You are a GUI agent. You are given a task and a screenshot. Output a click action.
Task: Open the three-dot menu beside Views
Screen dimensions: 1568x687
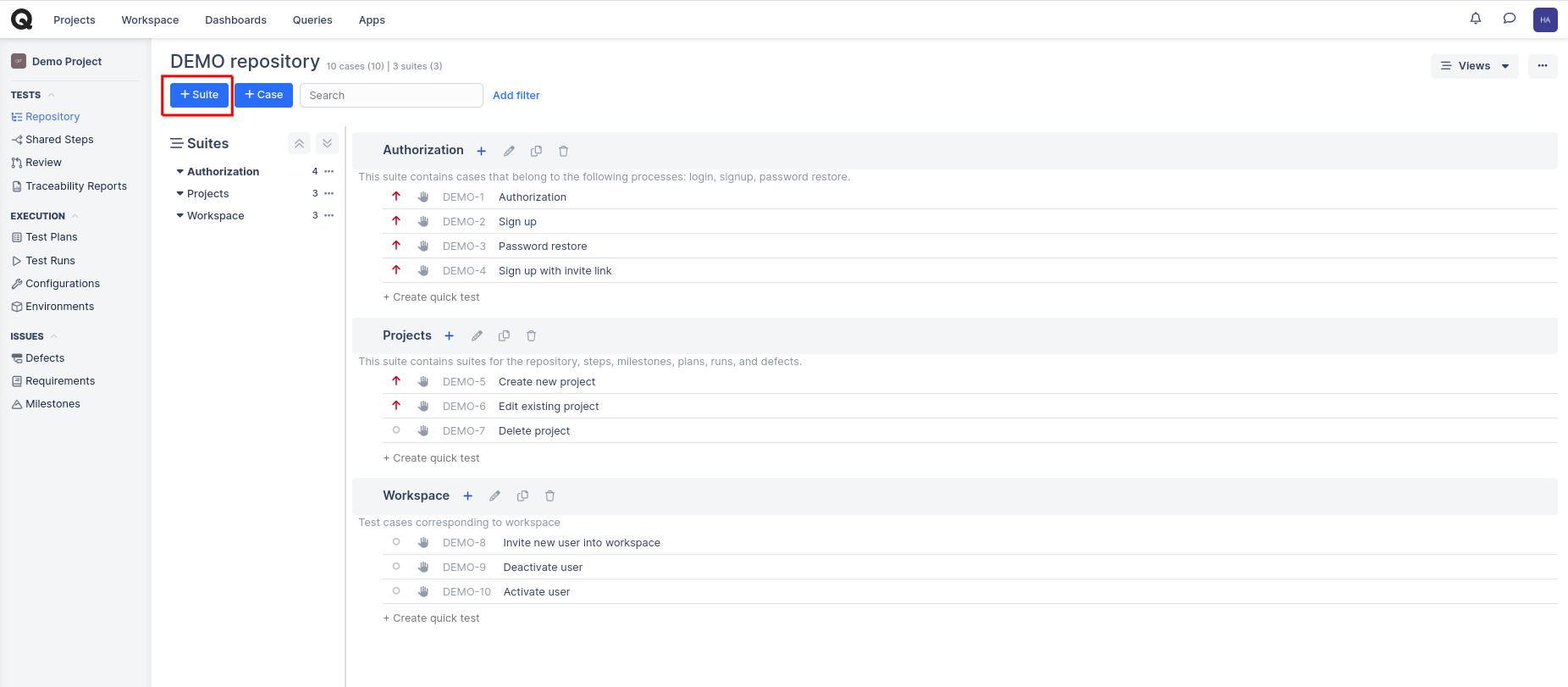1542,66
